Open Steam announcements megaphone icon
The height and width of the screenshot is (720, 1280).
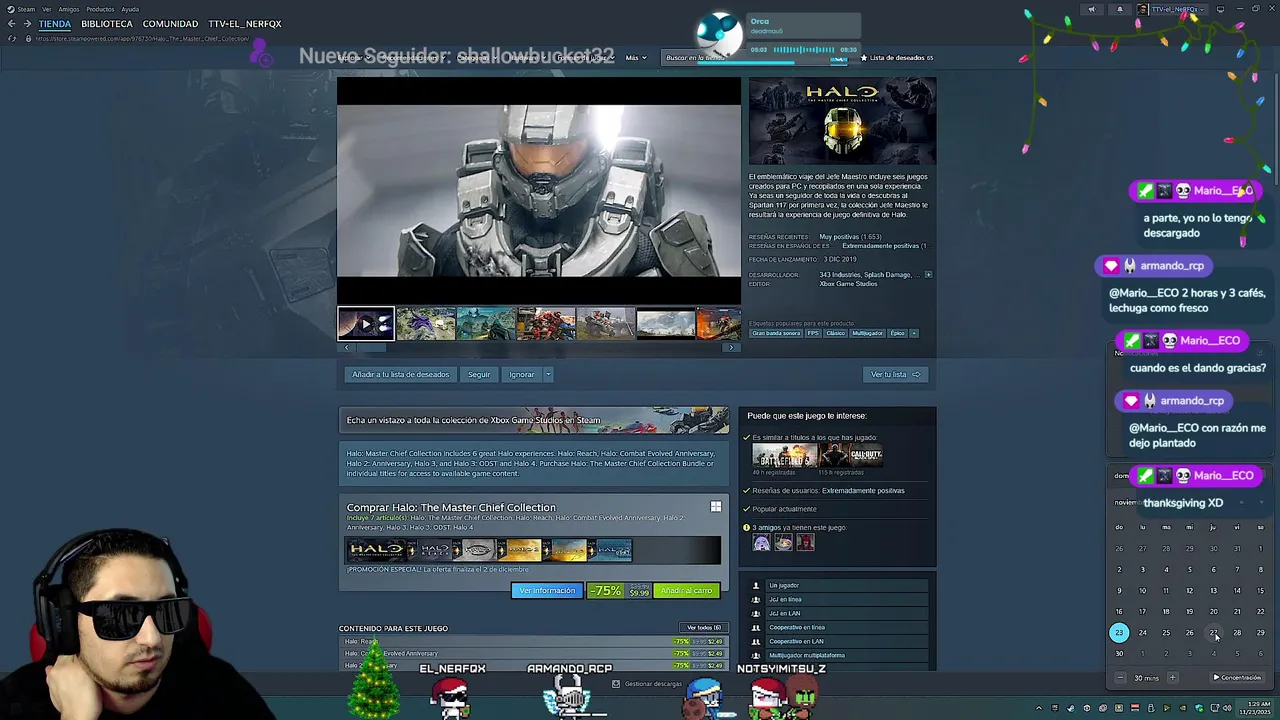coord(1092,9)
